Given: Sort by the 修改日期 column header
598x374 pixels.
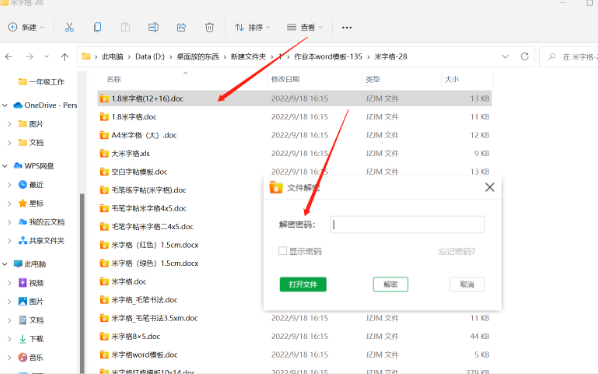Looking at the screenshot, I should 285,79.
